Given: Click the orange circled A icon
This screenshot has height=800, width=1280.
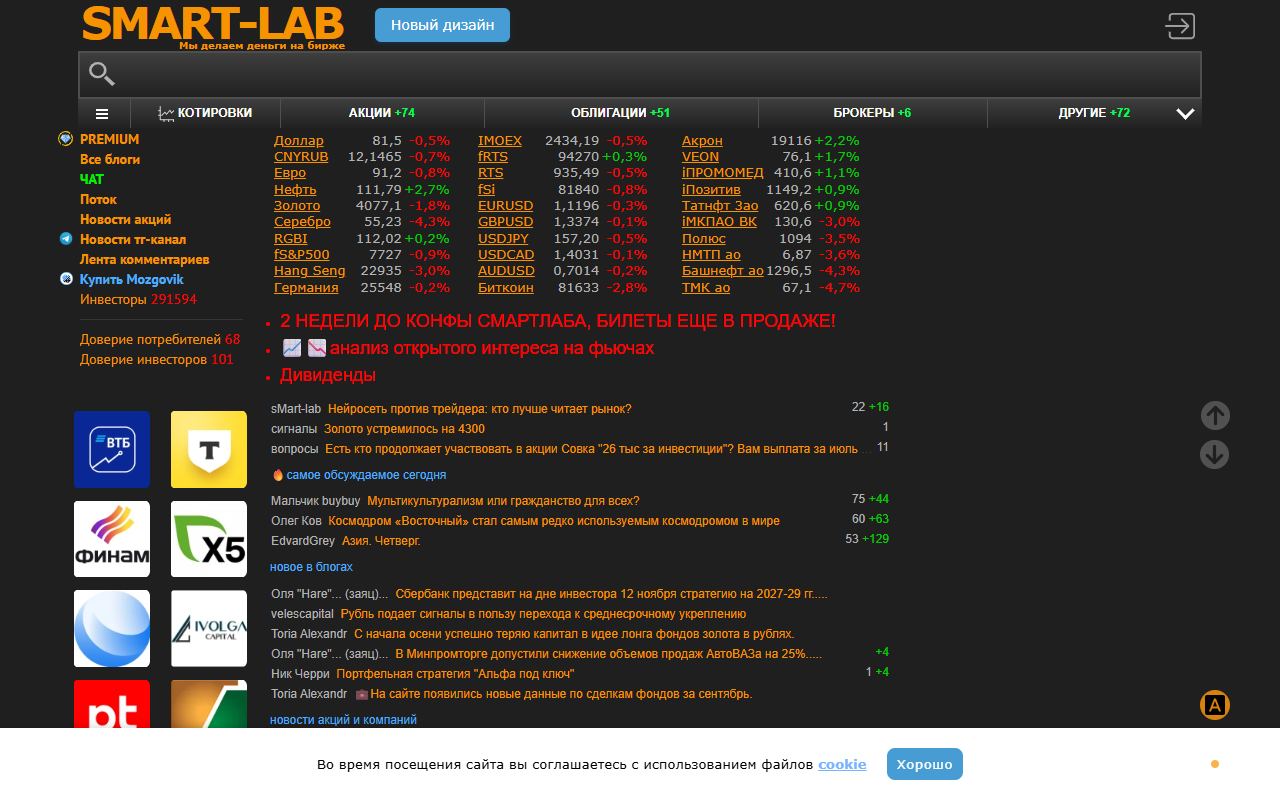Looking at the screenshot, I should [x=1215, y=705].
